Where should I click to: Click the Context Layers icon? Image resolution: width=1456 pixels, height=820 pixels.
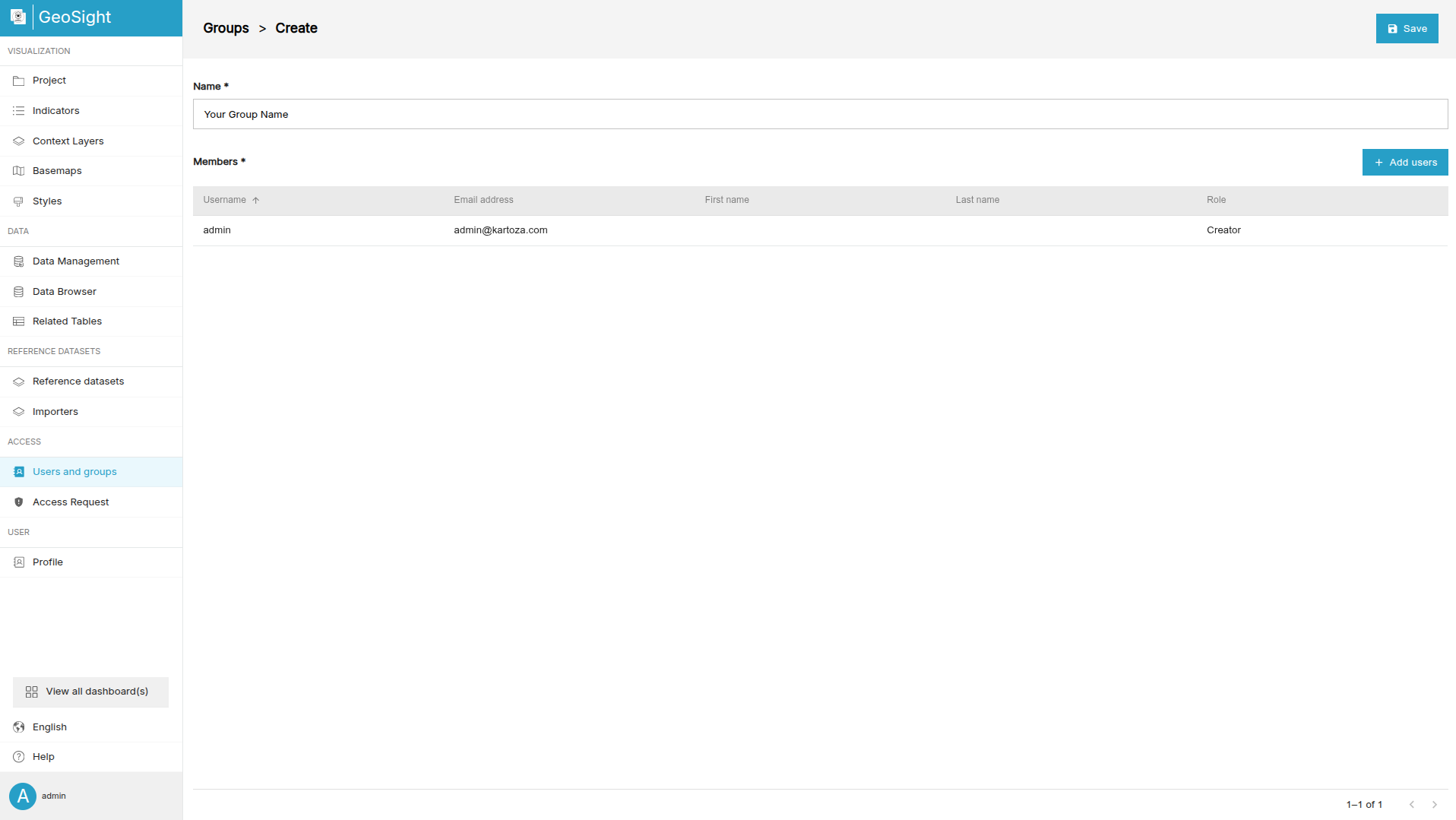[x=19, y=141]
